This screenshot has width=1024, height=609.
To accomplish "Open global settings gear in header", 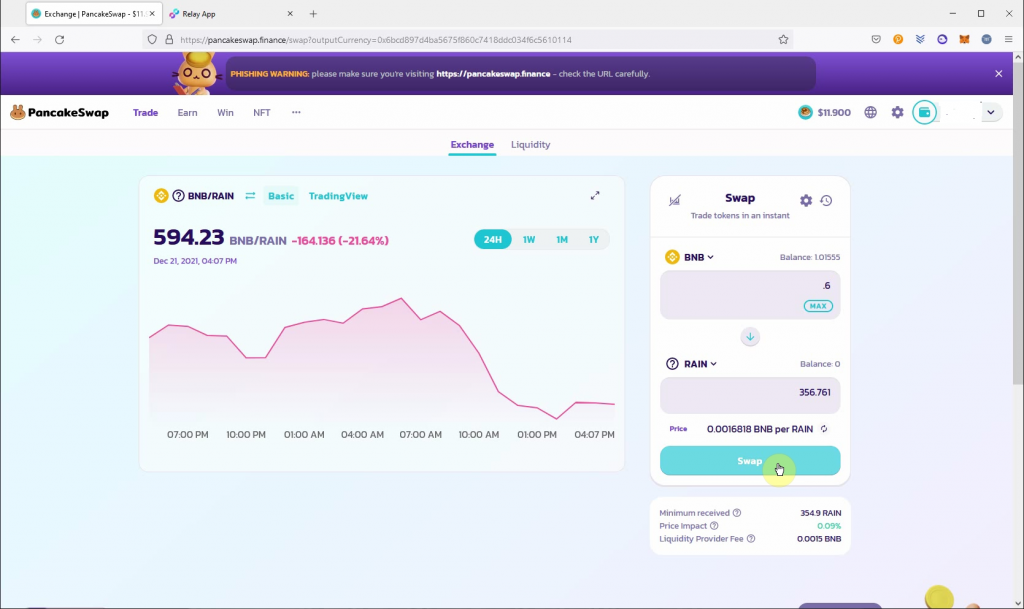I will pos(897,112).
